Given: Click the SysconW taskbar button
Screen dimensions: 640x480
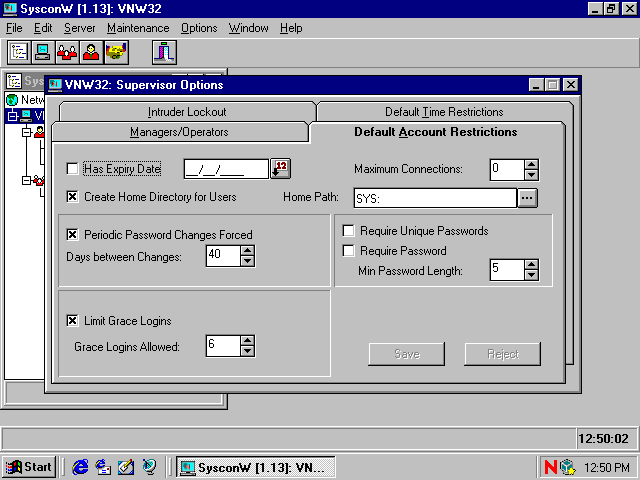Looking at the screenshot, I should (256, 467).
